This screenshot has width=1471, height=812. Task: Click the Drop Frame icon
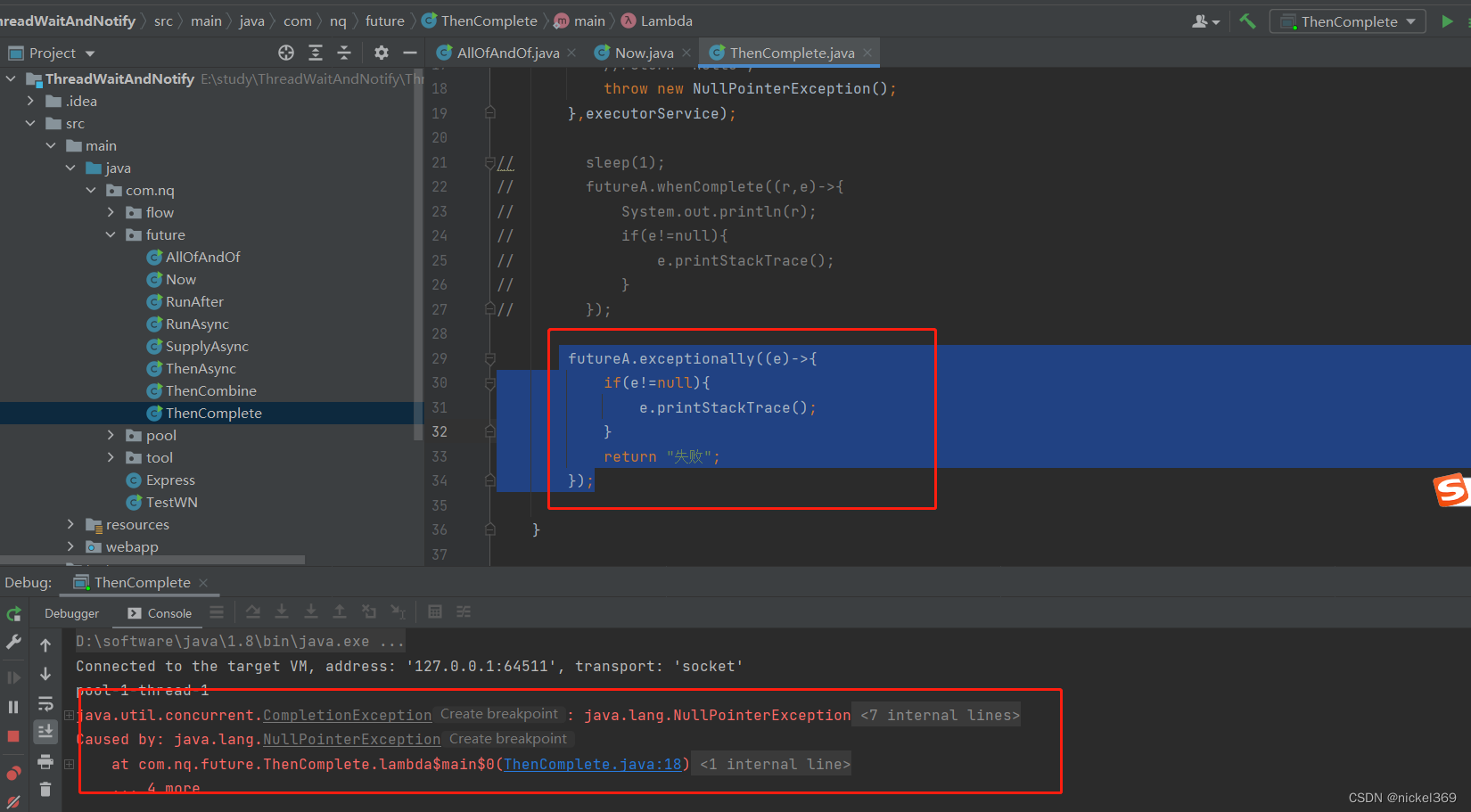[369, 612]
